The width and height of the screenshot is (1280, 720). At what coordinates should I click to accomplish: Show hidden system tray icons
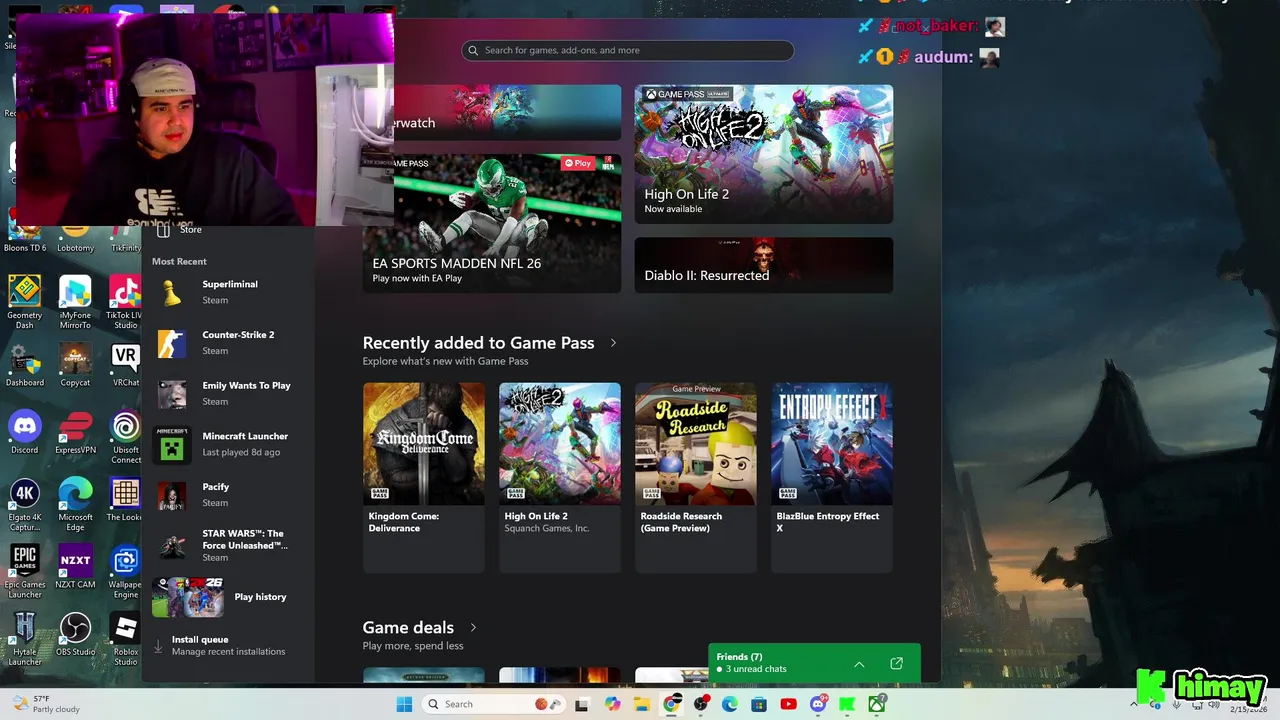[x=1134, y=704]
